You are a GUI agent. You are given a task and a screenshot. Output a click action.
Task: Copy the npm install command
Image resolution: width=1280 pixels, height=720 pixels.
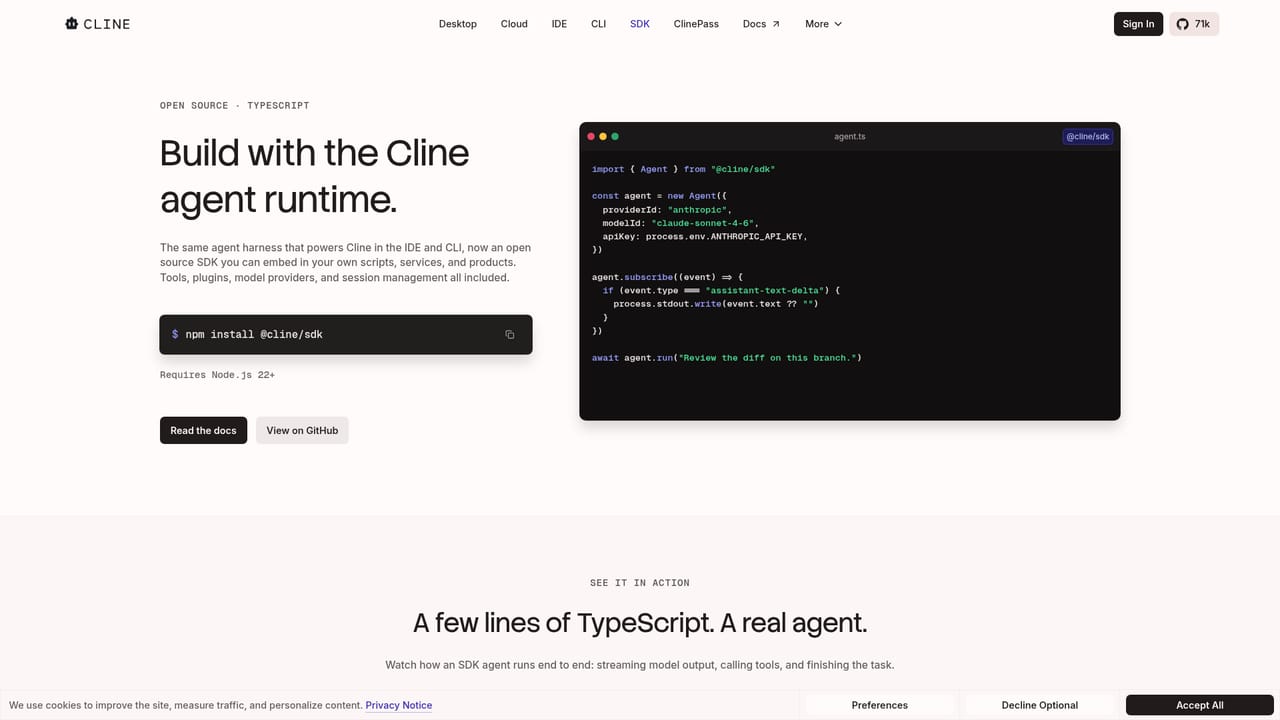click(509, 334)
